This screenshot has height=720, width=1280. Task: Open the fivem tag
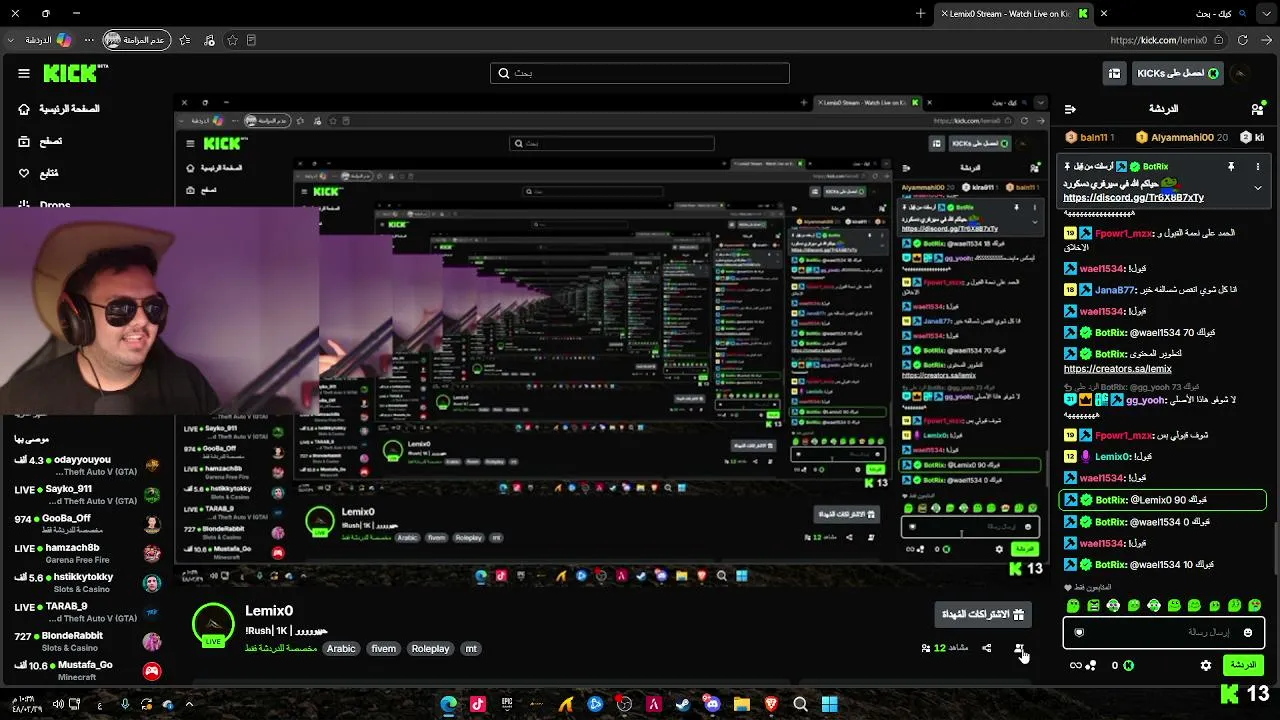[x=384, y=648]
